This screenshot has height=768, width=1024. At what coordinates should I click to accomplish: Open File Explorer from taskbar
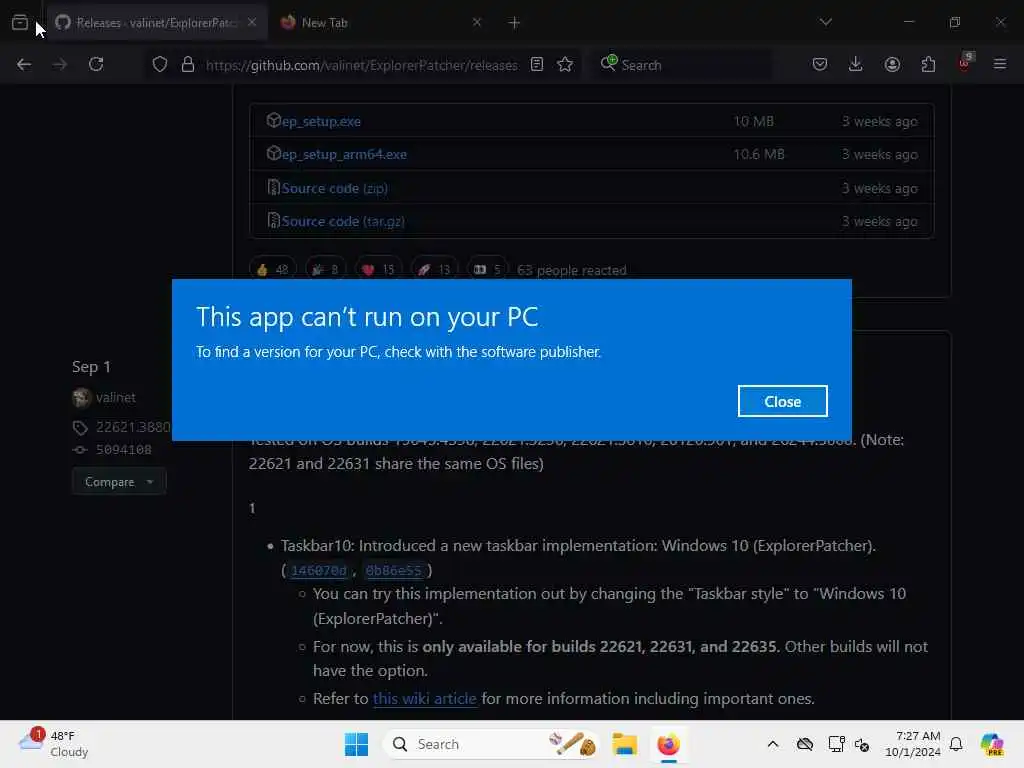[x=624, y=744]
